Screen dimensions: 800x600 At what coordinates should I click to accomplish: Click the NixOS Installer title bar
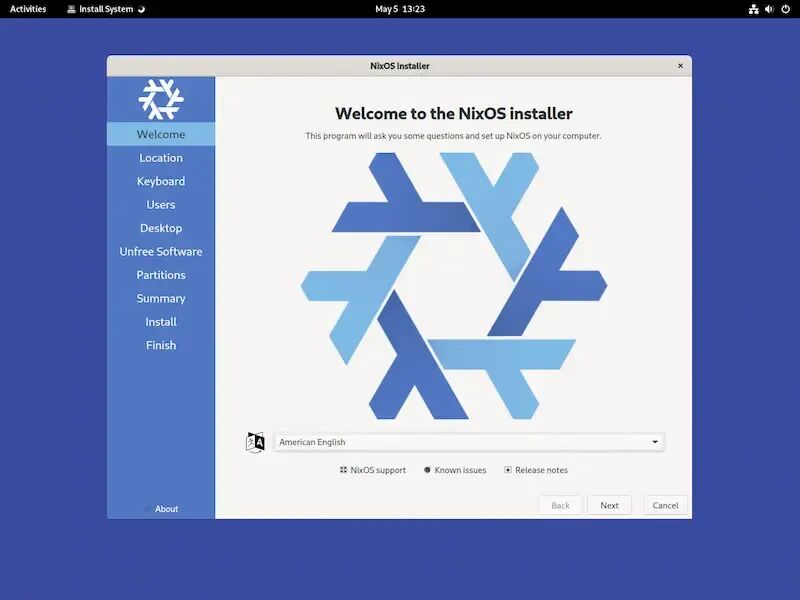click(399, 66)
